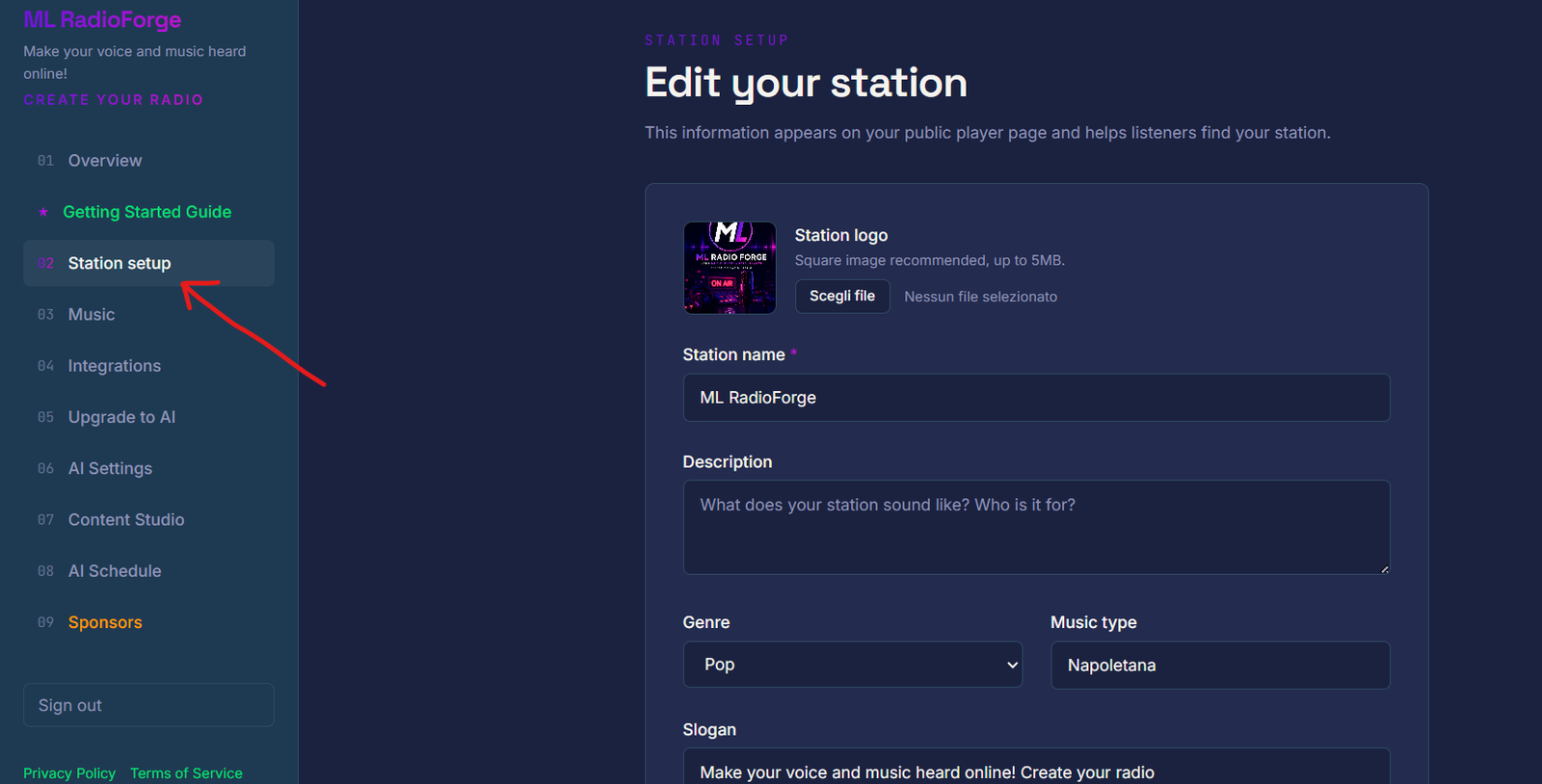The width and height of the screenshot is (1542, 784).
Task: Open the Privacy Policy link
Action: [69, 773]
